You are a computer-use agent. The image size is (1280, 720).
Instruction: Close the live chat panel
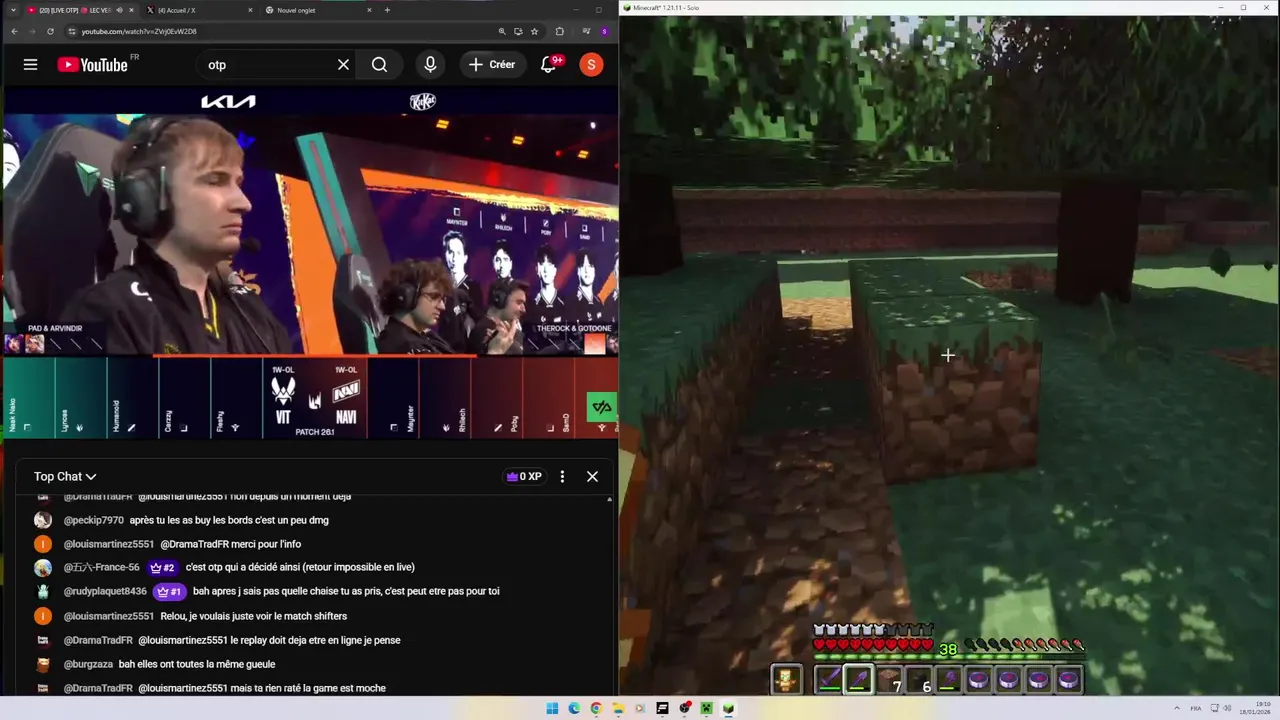(x=592, y=477)
